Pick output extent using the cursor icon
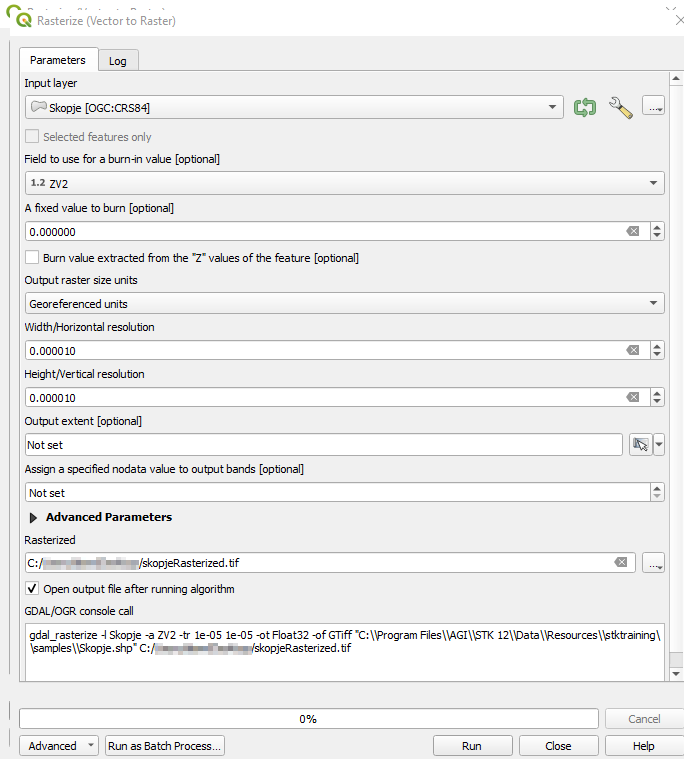This screenshot has width=684, height=759. [640, 445]
